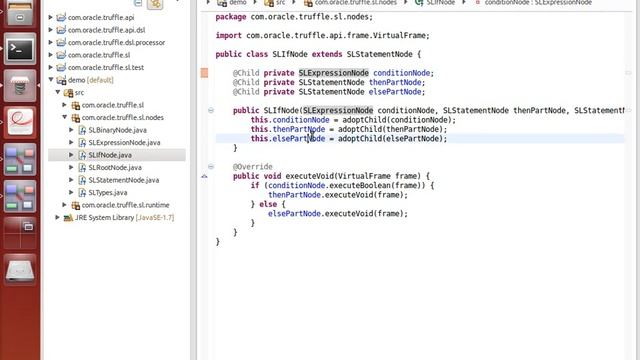The height and width of the screenshot is (360, 640).
Task: Open the workspace switcher in the launcher
Action: [x=20, y=233]
